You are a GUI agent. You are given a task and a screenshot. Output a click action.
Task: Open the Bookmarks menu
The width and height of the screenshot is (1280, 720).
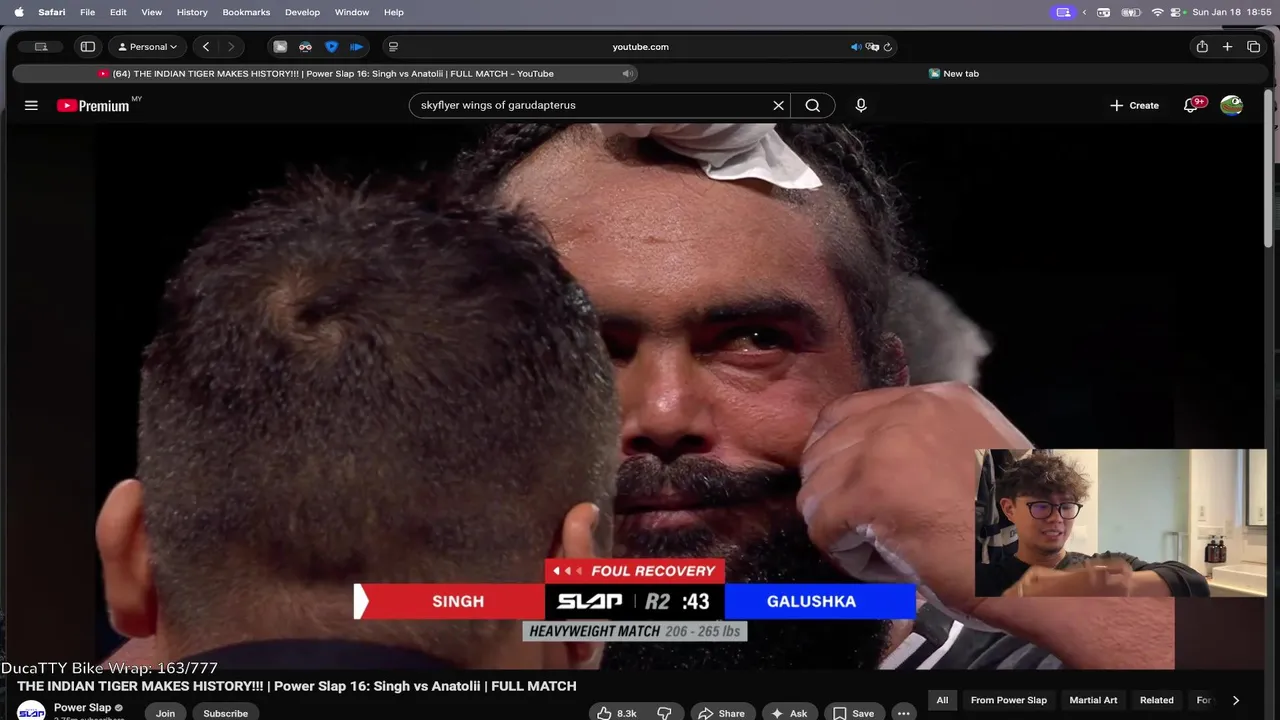(246, 12)
